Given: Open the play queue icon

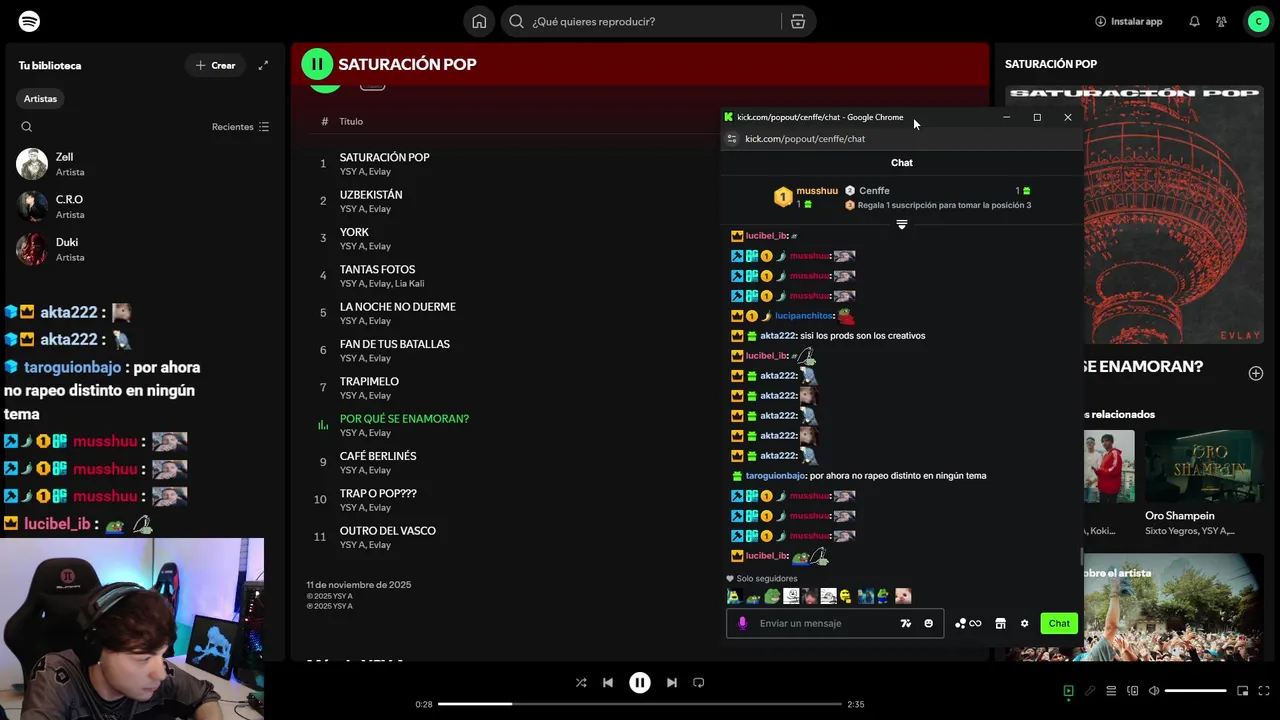Looking at the screenshot, I should pos(1111,691).
